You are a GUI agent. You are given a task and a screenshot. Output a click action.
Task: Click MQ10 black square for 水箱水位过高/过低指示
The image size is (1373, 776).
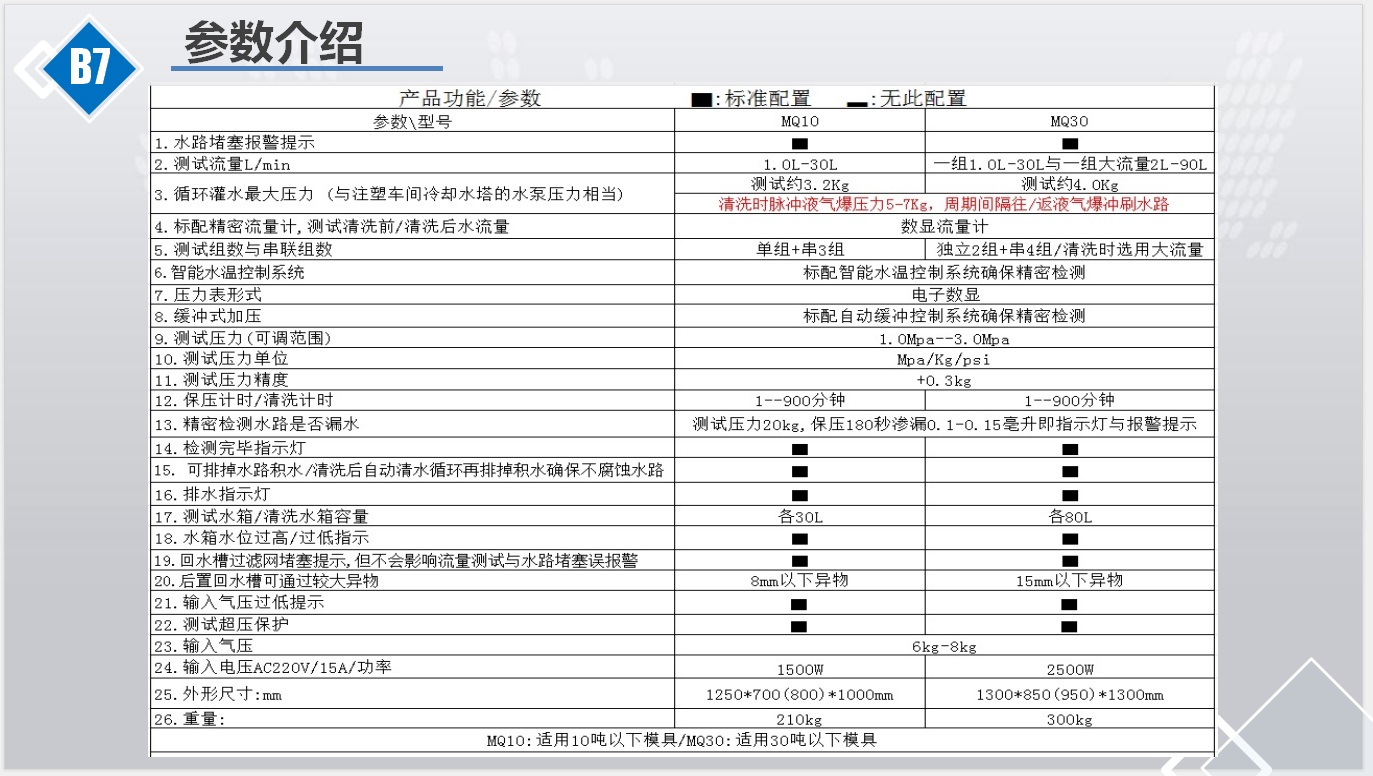pyautogui.click(x=799, y=538)
